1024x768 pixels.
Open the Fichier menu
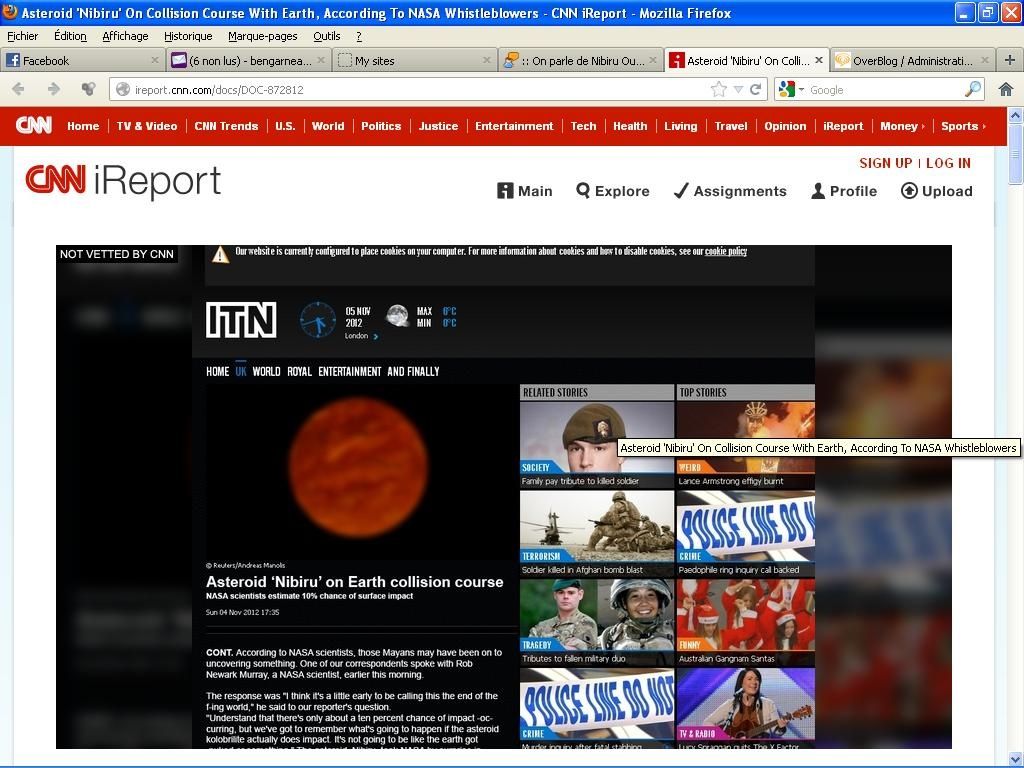(x=22, y=36)
